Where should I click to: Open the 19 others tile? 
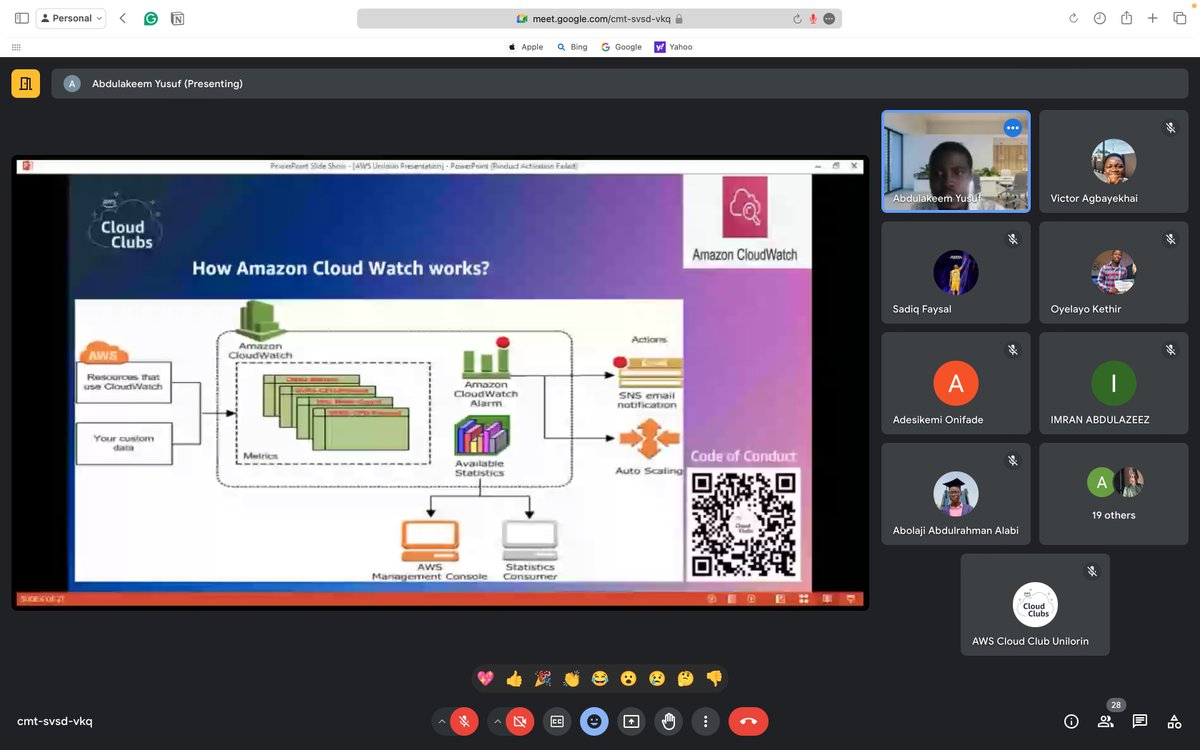click(1113, 494)
